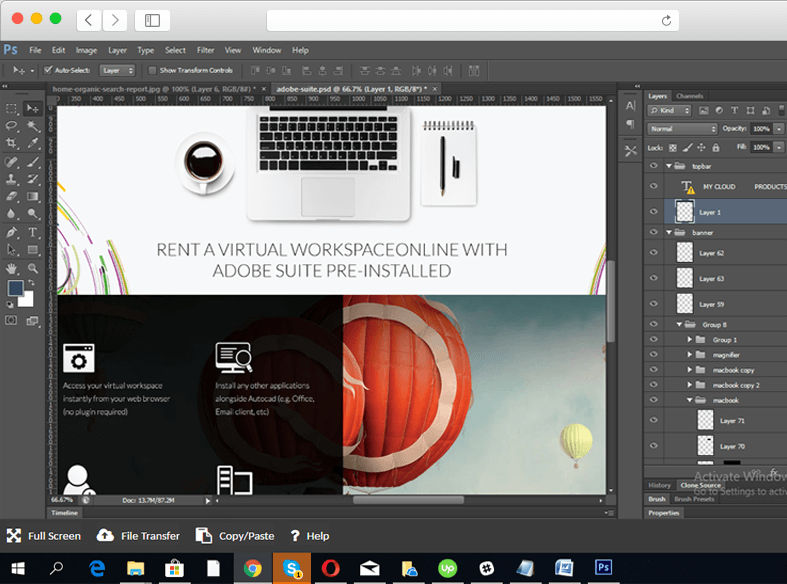Select the Eraser tool
Image resolution: width=787 pixels, height=584 pixels.
pyautogui.click(x=11, y=197)
